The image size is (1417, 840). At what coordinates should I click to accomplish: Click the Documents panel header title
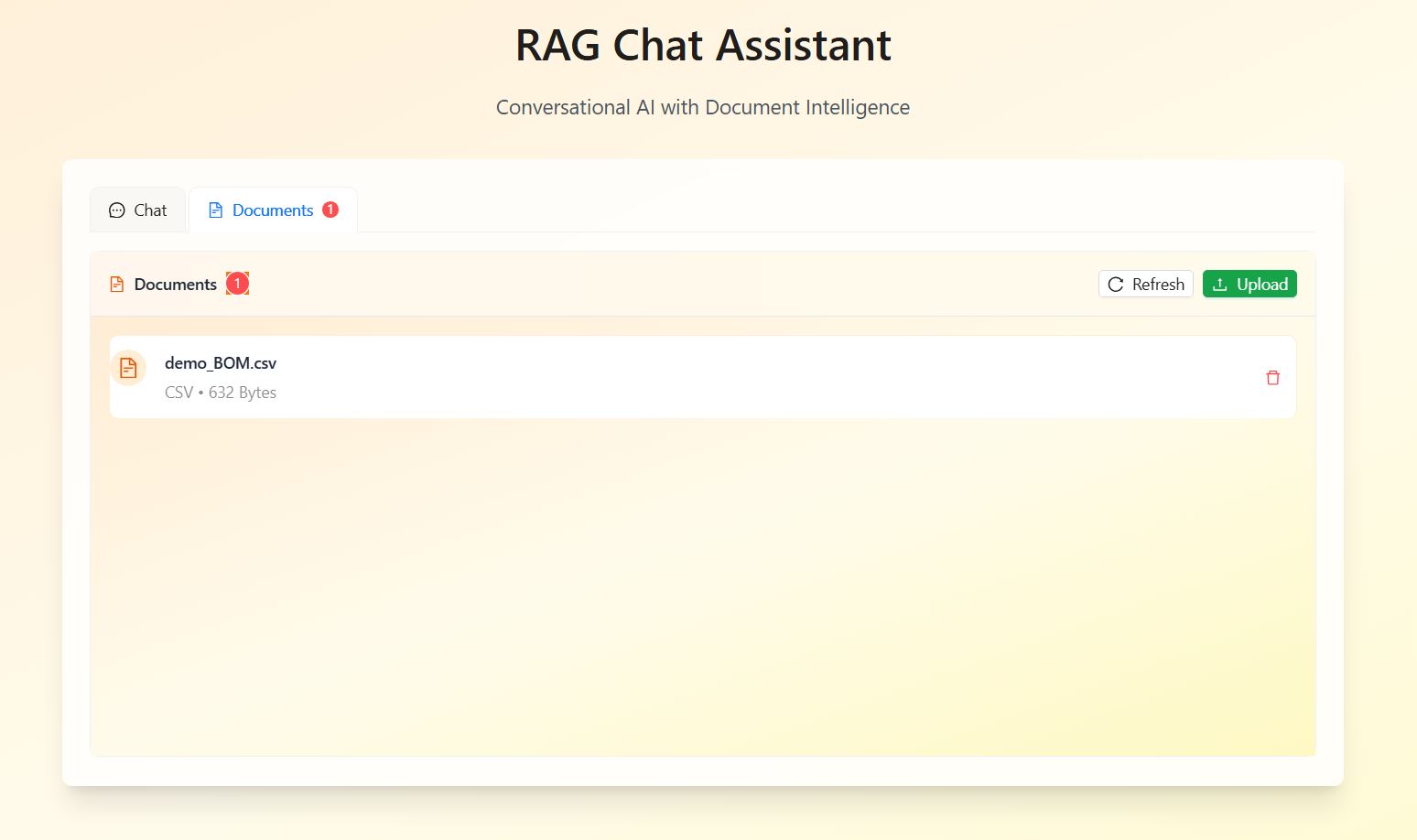click(176, 285)
